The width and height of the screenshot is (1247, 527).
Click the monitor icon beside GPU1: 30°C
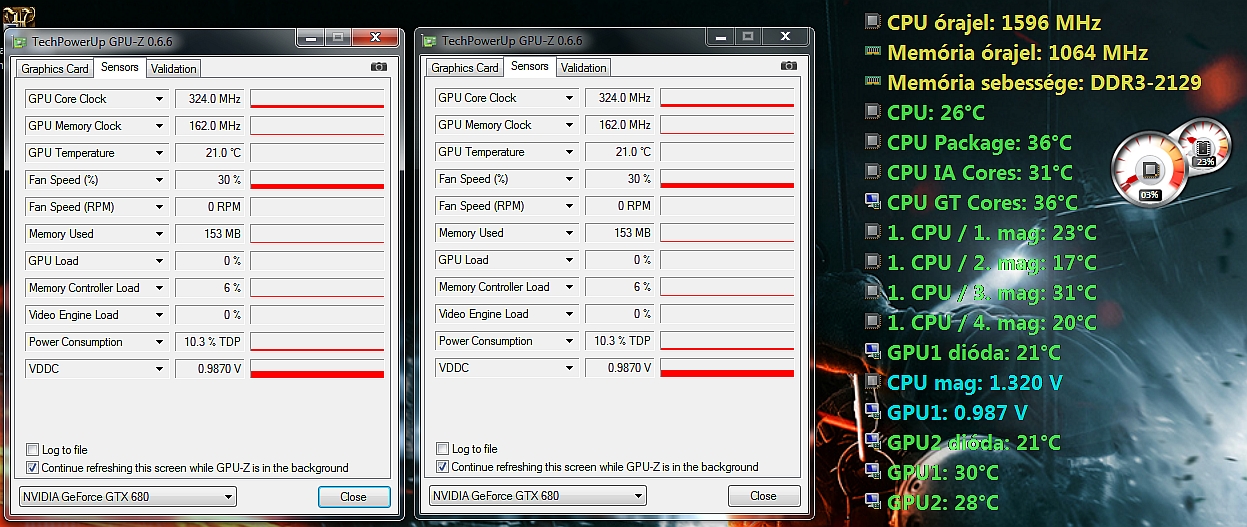click(x=872, y=472)
